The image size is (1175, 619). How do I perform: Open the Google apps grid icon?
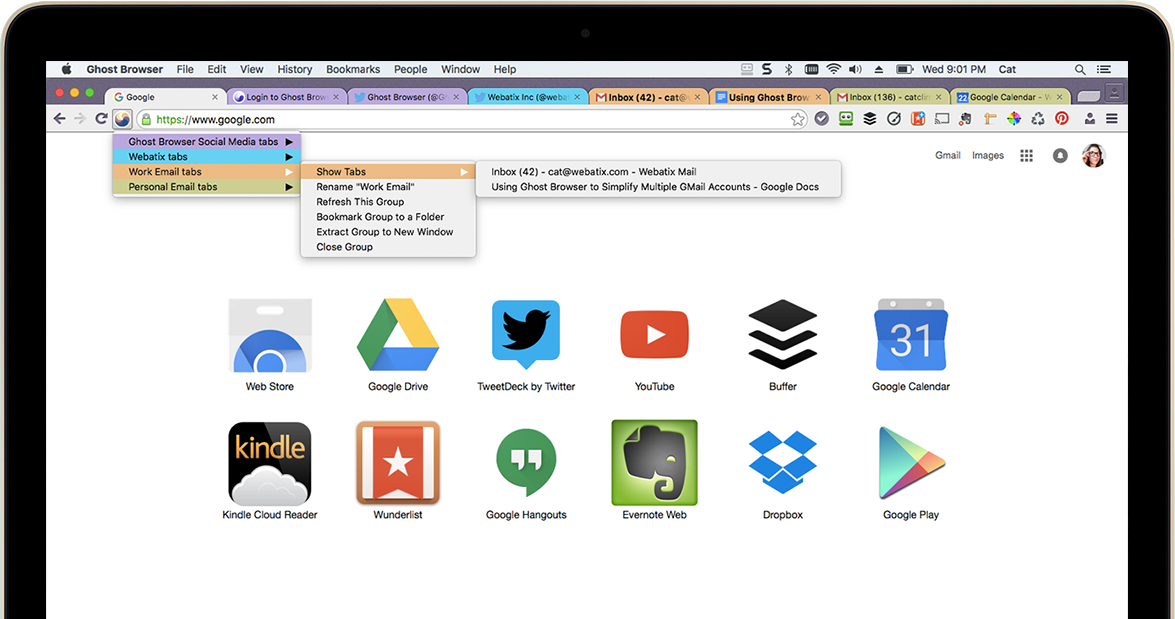(x=1026, y=156)
